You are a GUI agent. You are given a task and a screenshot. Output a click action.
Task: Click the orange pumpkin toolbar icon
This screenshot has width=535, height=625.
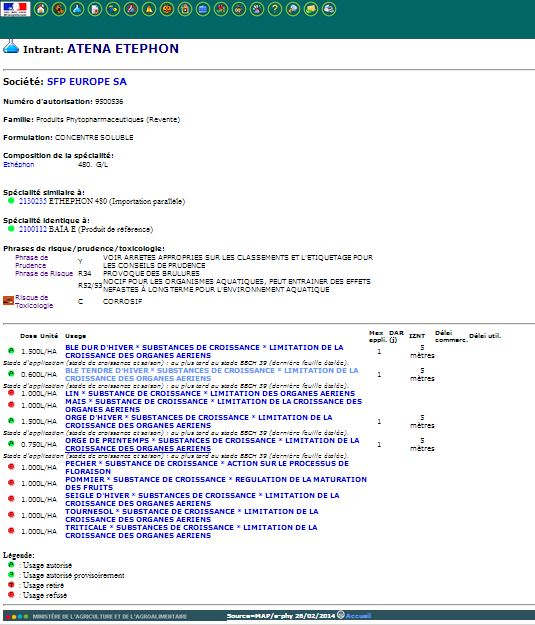pyautogui.click(x=167, y=9)
